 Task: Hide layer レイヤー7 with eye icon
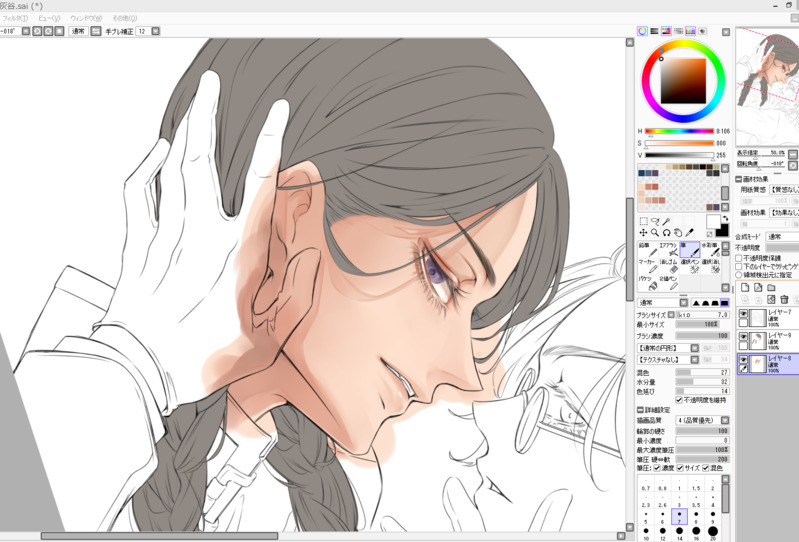click(743, 313)
